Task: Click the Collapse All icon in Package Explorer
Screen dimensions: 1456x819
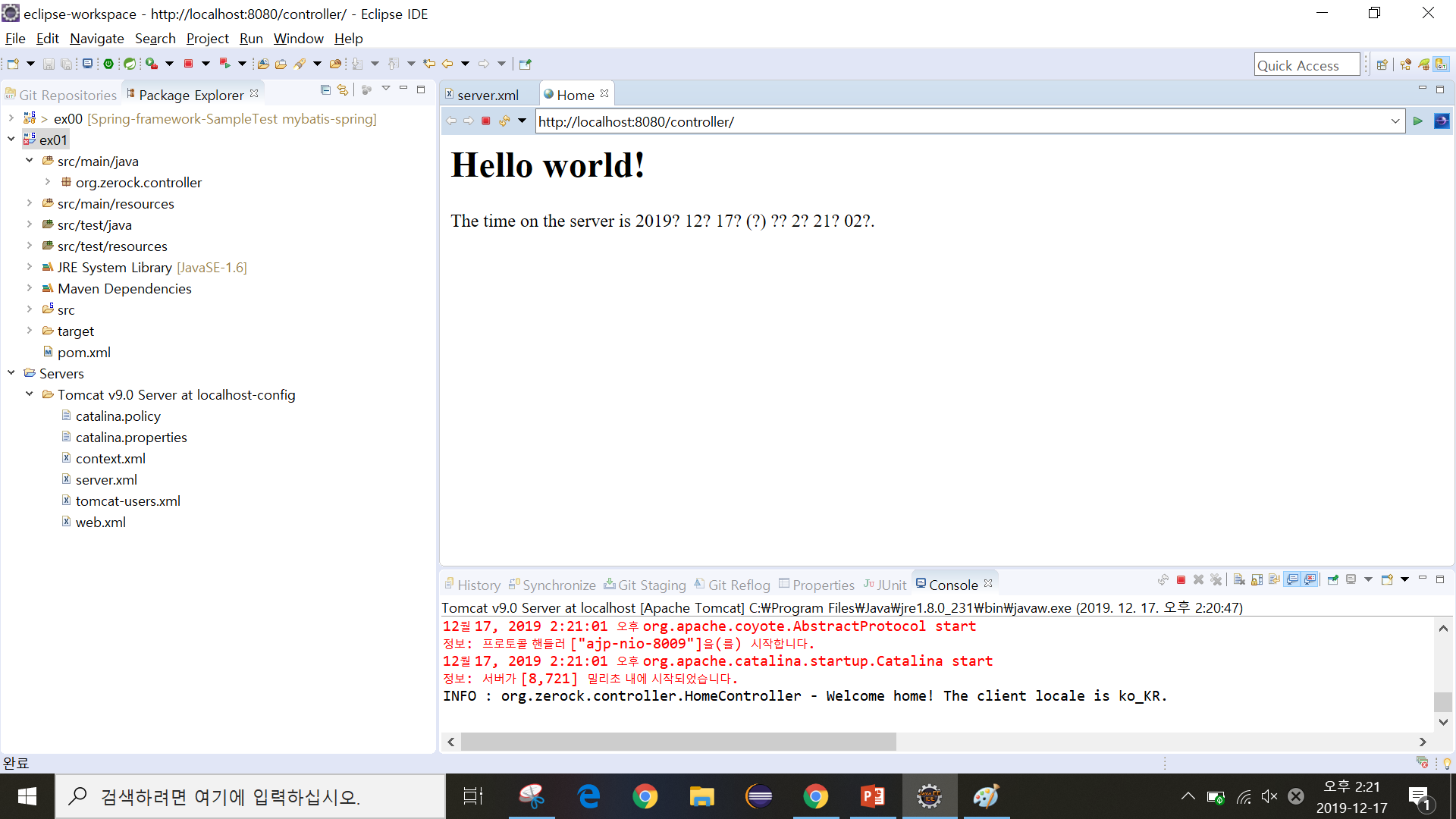Action: click(325, 90)
